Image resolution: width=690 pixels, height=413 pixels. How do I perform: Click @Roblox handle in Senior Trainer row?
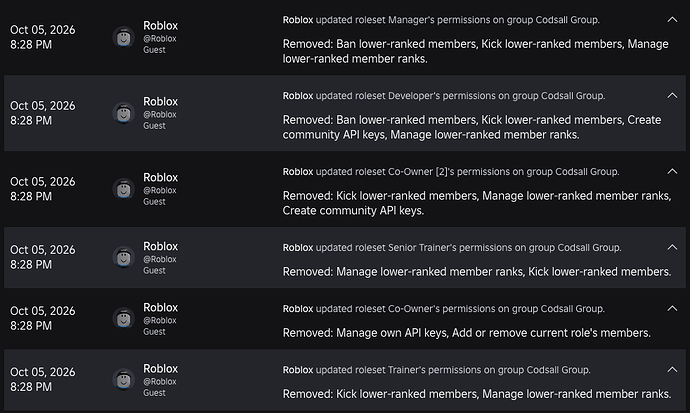(160, 259)
